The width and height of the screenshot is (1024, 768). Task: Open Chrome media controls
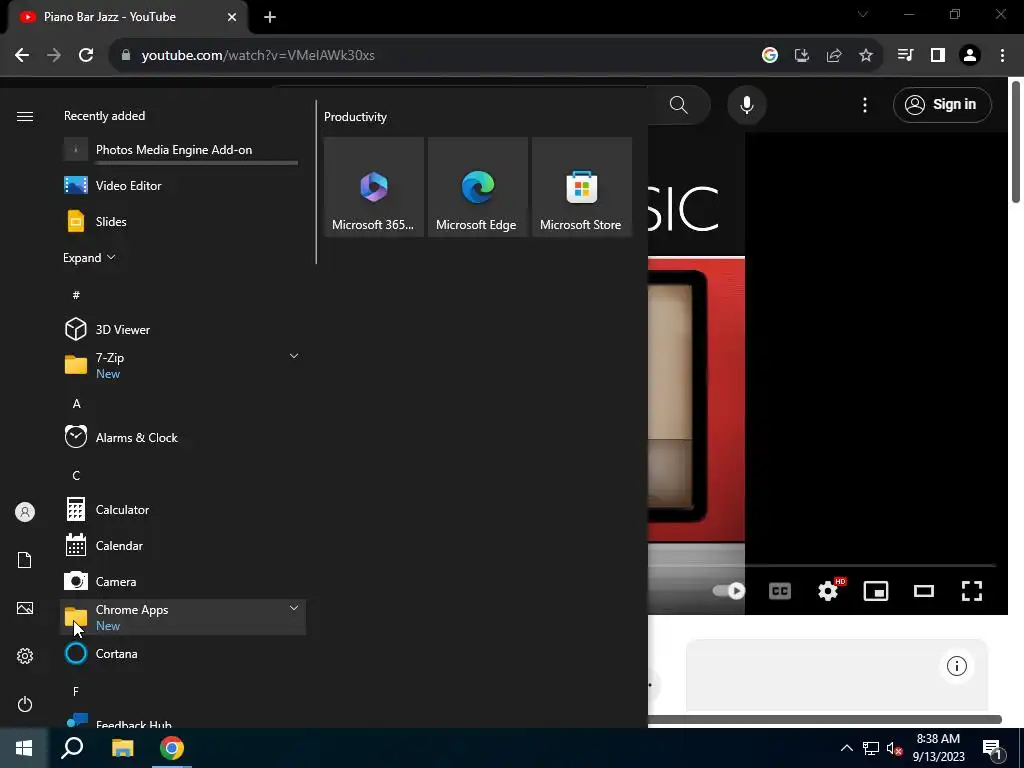pos(905,55)
